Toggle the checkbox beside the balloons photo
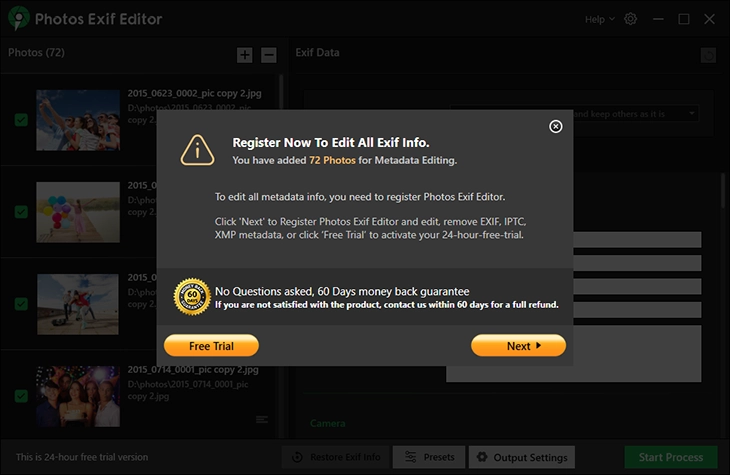The width and height of the screenshot is (730, 475). coord(21,212)
